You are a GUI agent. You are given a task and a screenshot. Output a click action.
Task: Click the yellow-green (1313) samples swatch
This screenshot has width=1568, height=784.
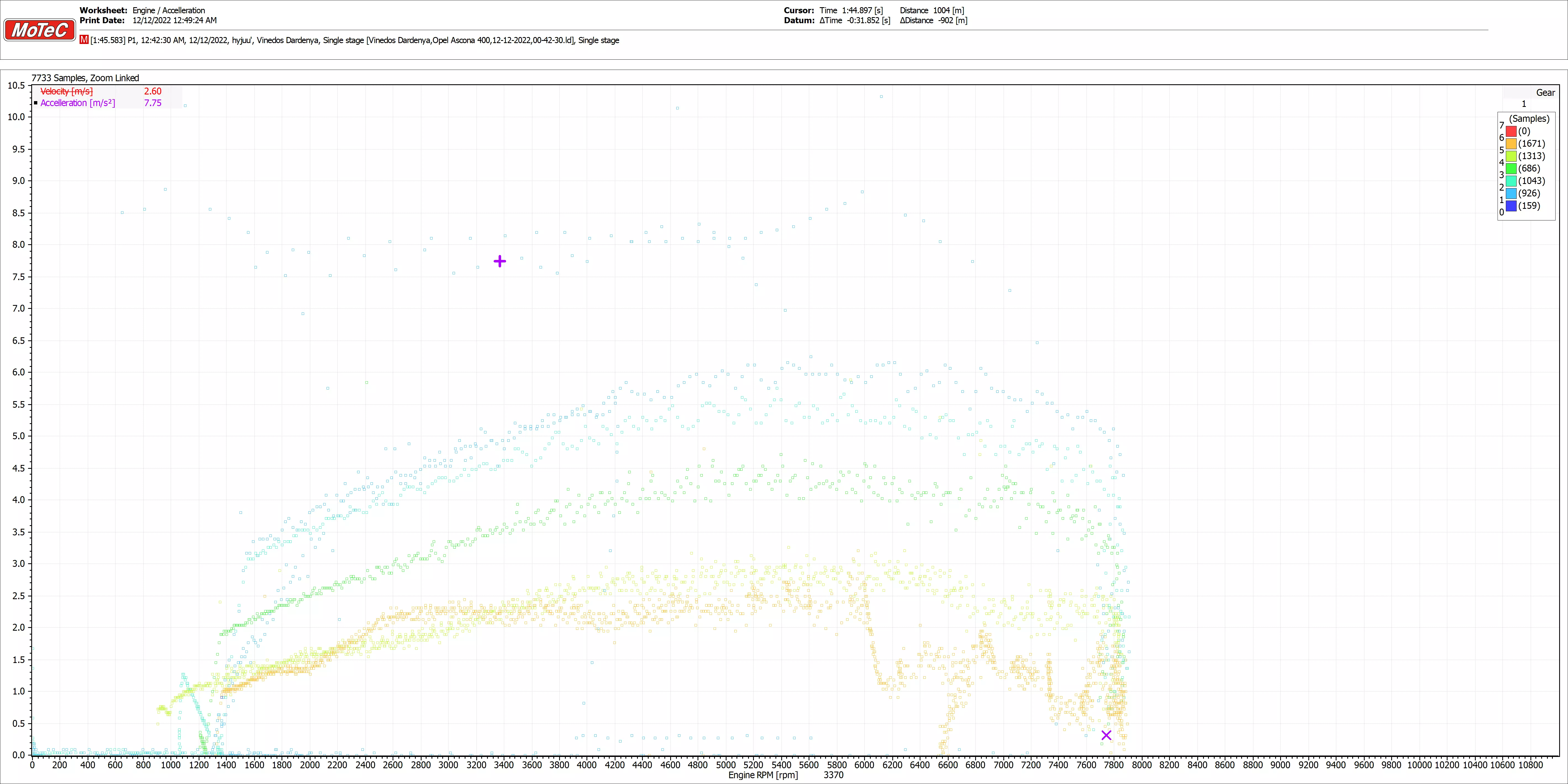(1511, 156)
